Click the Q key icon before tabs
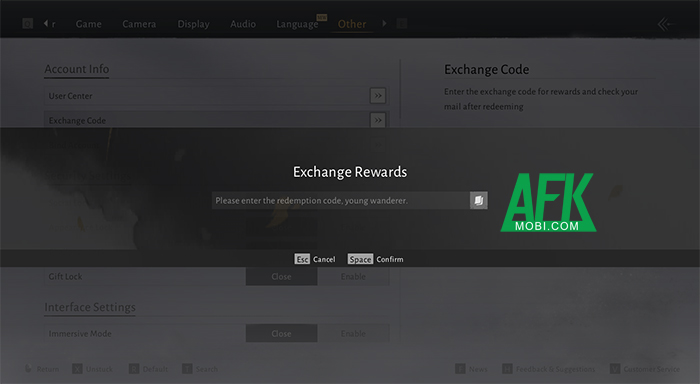This screenshot has height=384, width=700. click(28, 24)
